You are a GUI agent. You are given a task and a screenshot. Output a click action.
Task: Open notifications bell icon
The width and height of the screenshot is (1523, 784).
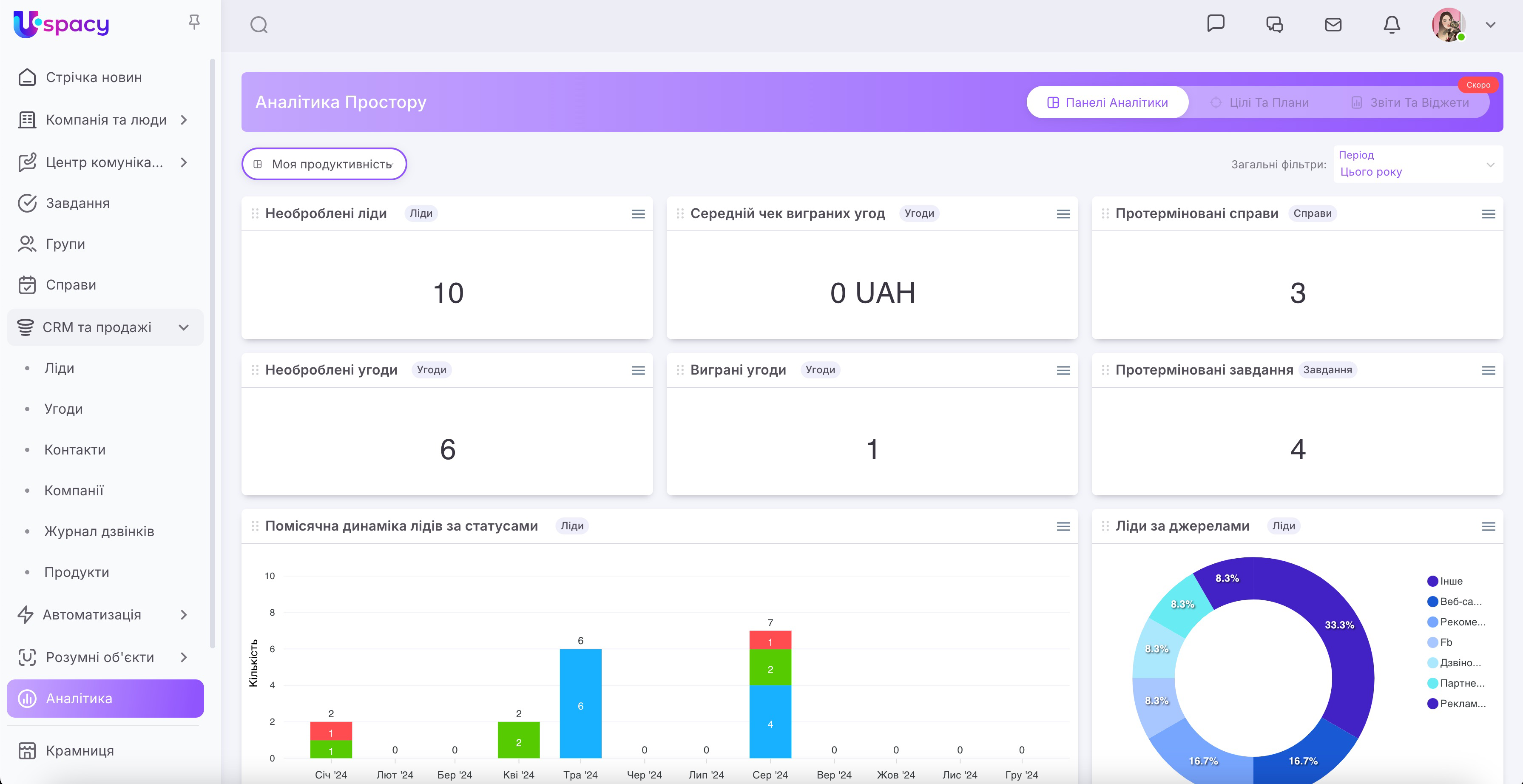click(x=1392, y=25)
